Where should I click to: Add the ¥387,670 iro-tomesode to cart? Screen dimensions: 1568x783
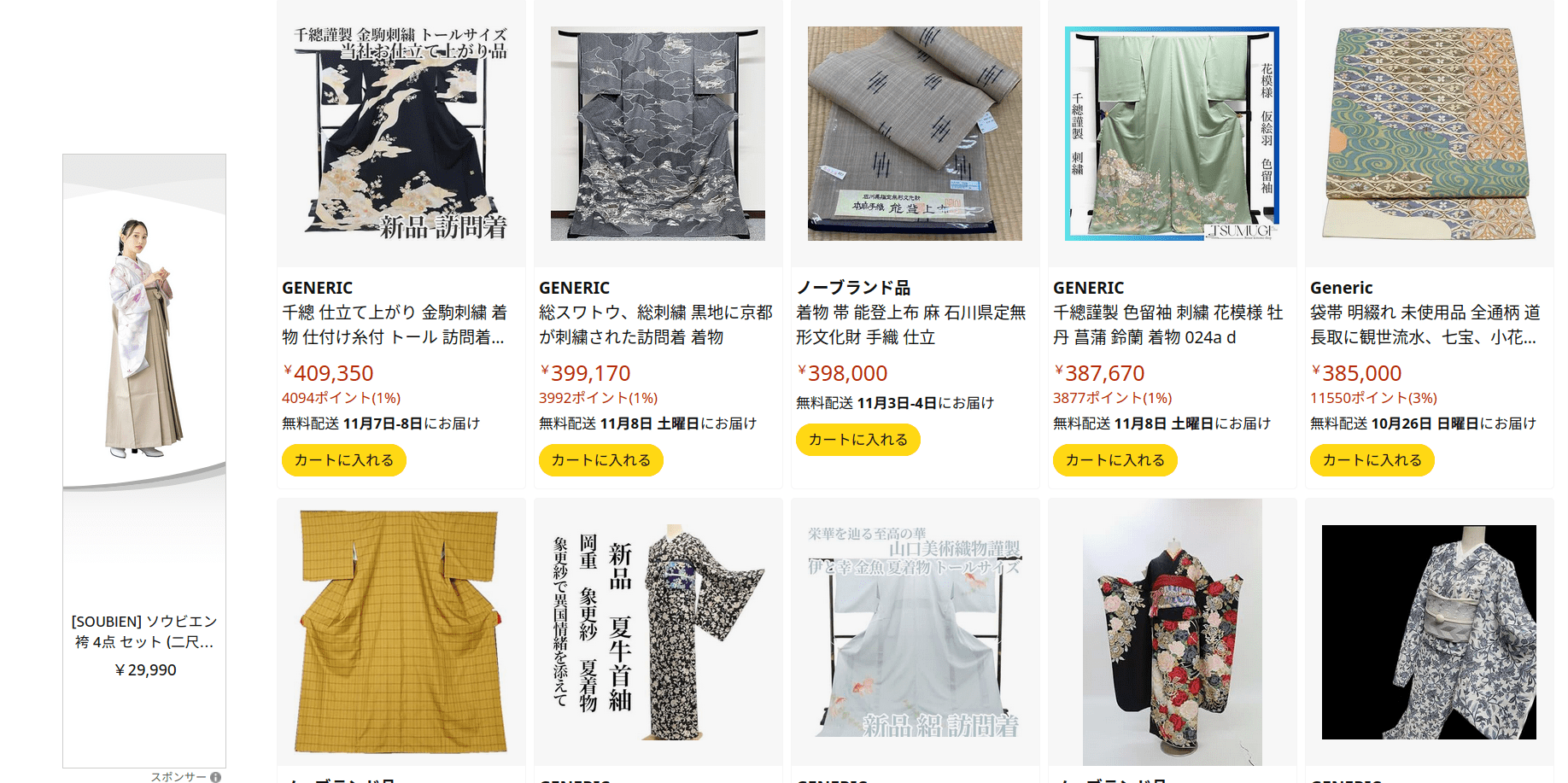pyautogui.click(x=1115, y=460)
